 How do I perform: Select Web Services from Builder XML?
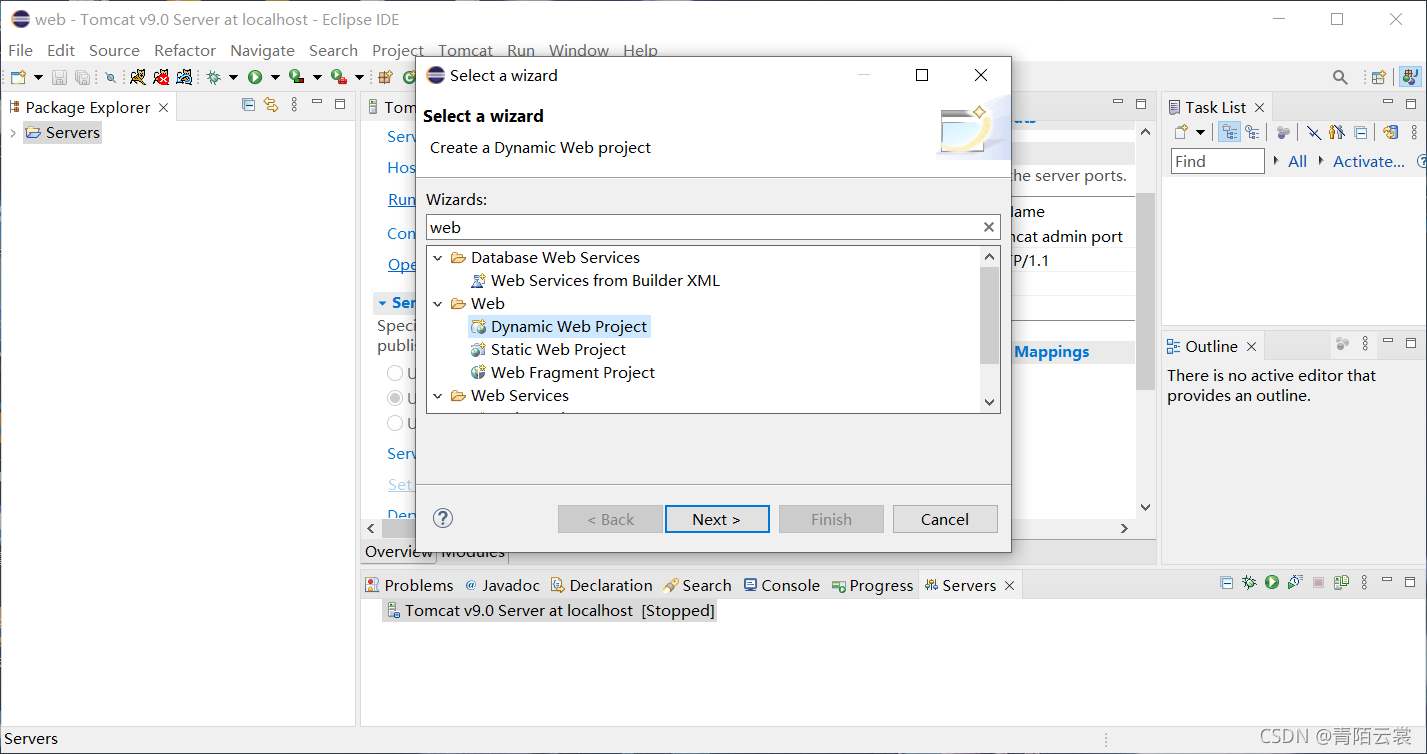point(595,280)
